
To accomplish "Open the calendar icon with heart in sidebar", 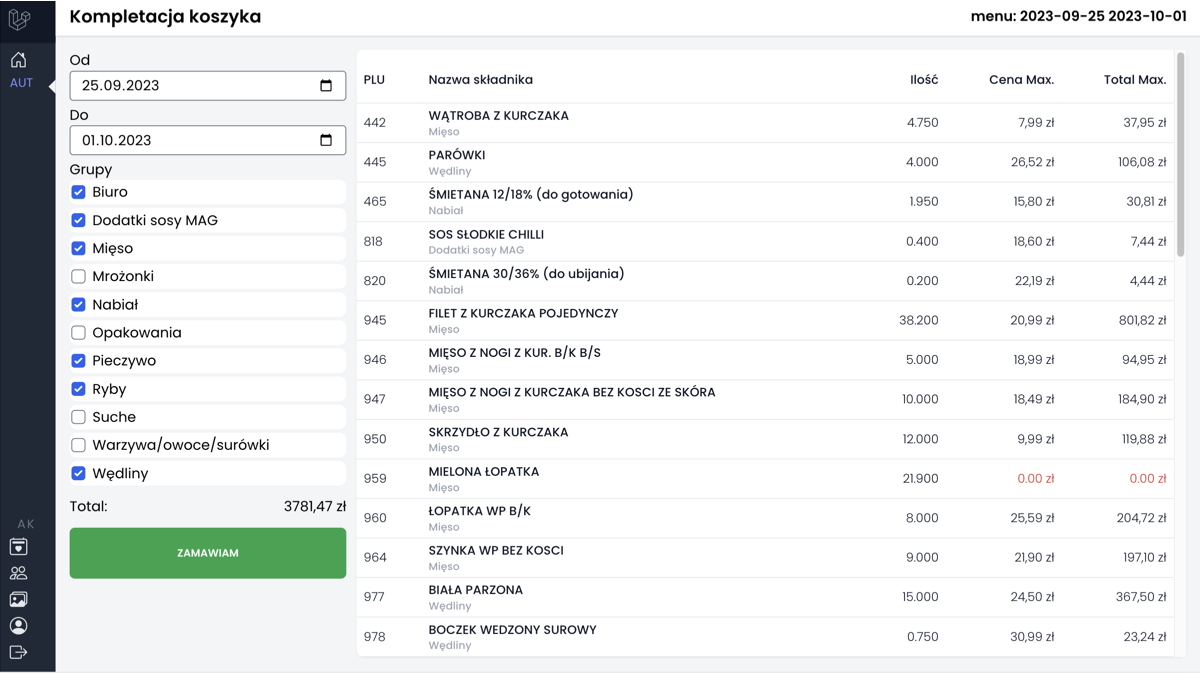I will [18, 547].
